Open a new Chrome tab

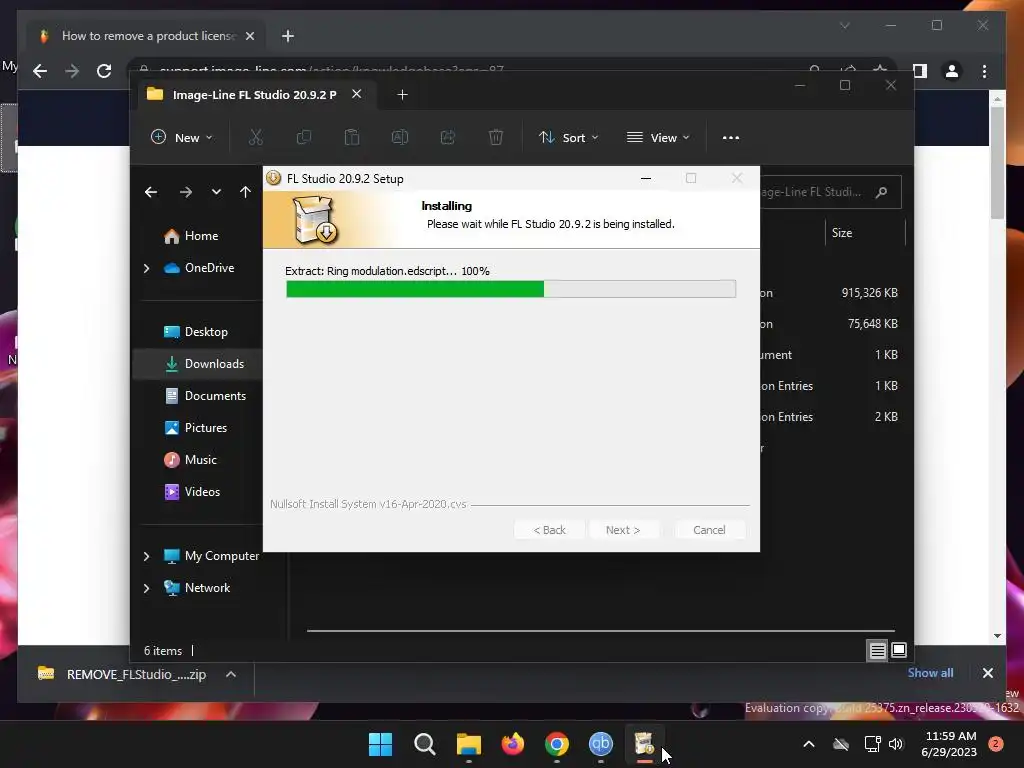(288, 36)
